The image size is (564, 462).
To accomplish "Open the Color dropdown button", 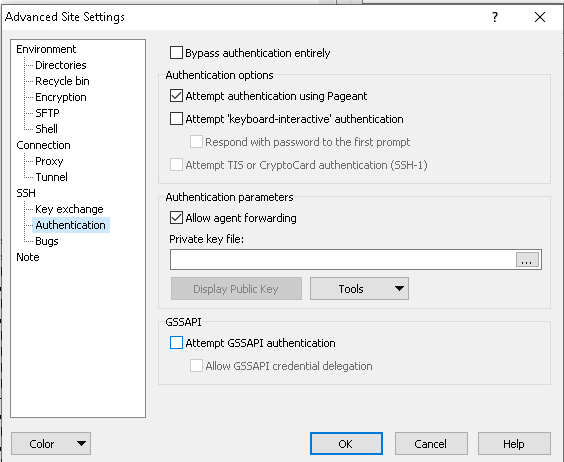I will click(x=51, y=444).
